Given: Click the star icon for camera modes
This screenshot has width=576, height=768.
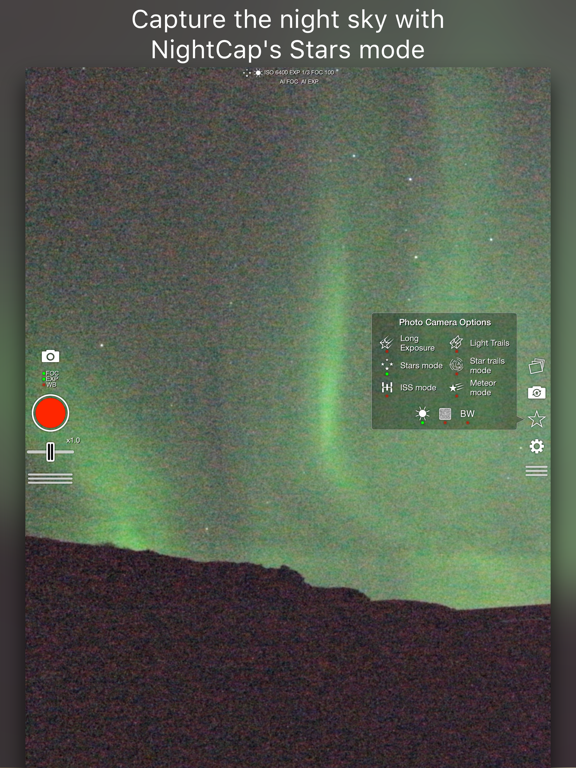Looking at the screenshot, I should pos(536,419).
